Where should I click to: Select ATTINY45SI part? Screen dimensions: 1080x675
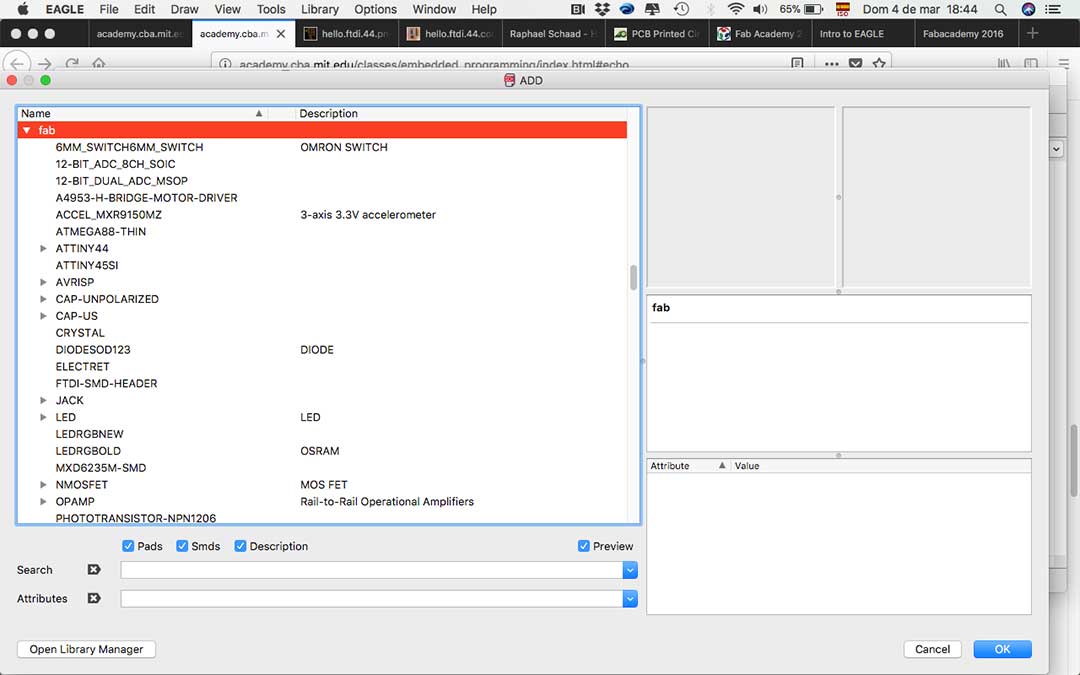pos(87,265)
